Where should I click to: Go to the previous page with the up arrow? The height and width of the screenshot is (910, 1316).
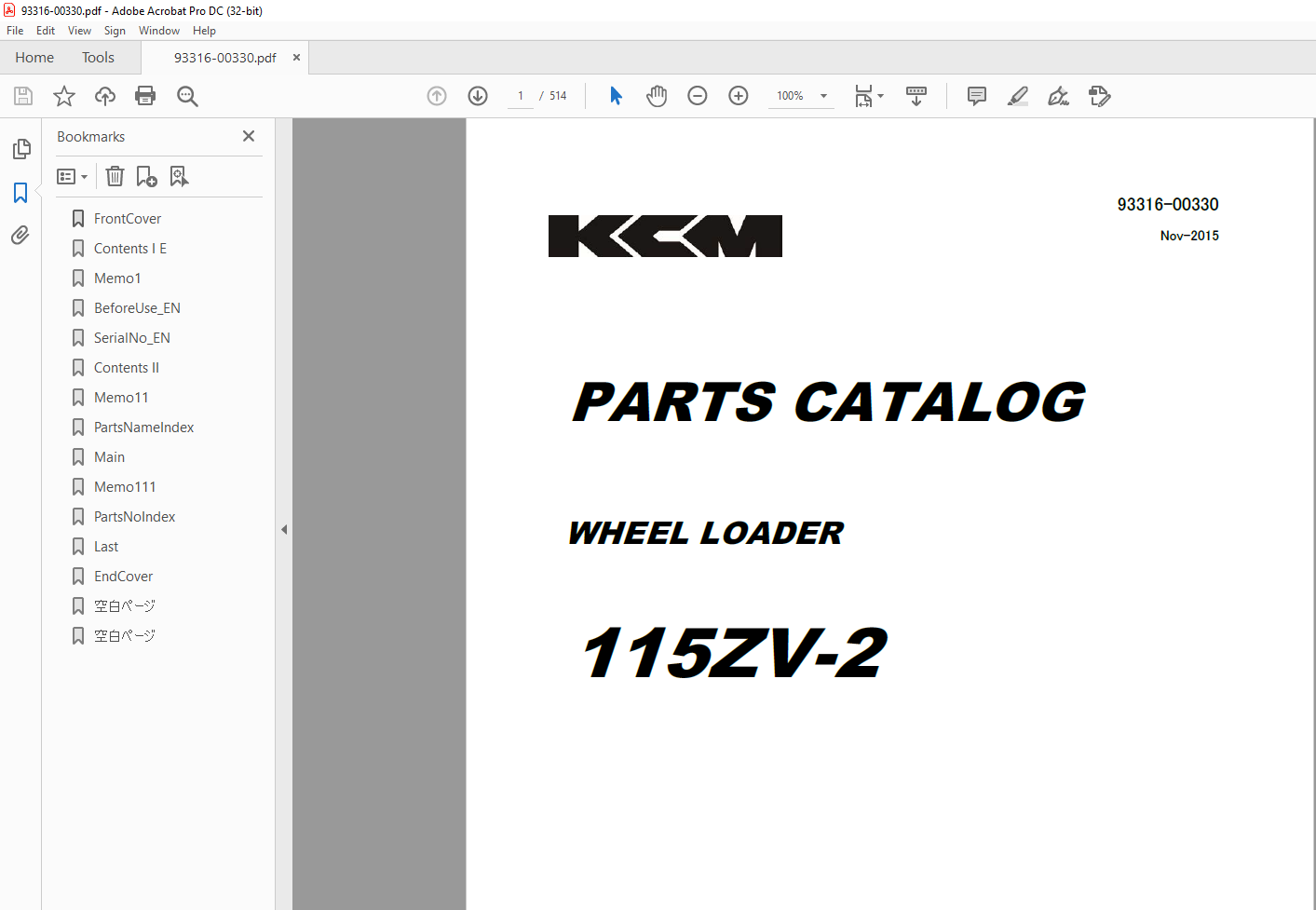[x=437, y=96]
